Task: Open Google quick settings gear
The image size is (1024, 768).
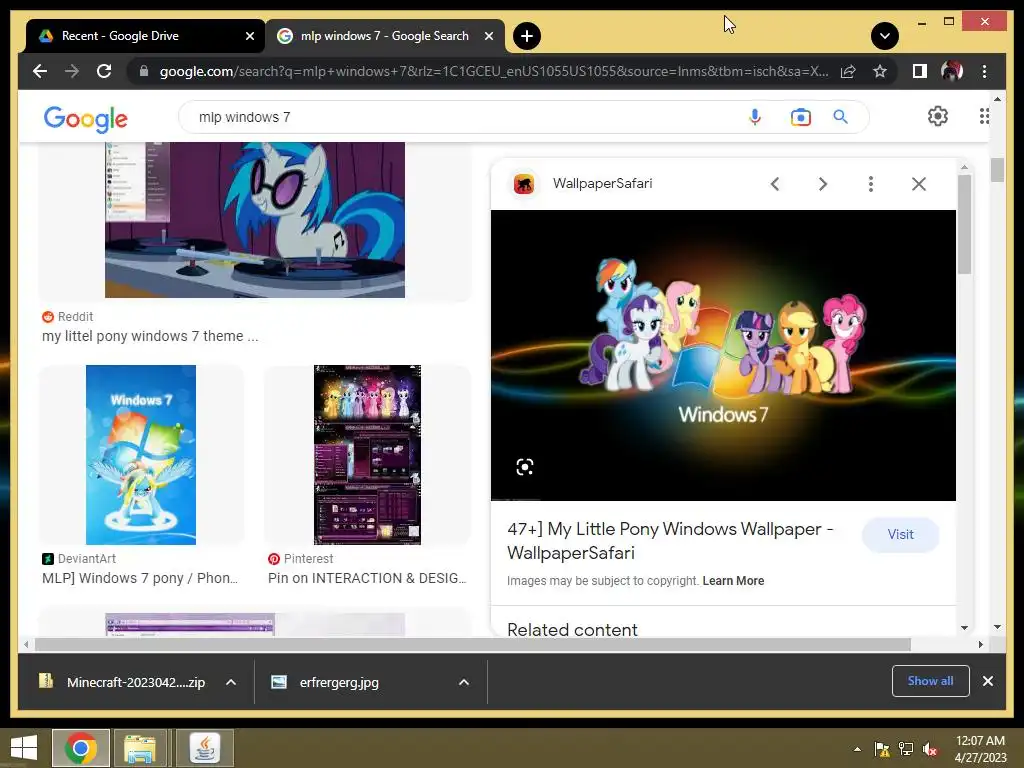Action: pos(938,116)
